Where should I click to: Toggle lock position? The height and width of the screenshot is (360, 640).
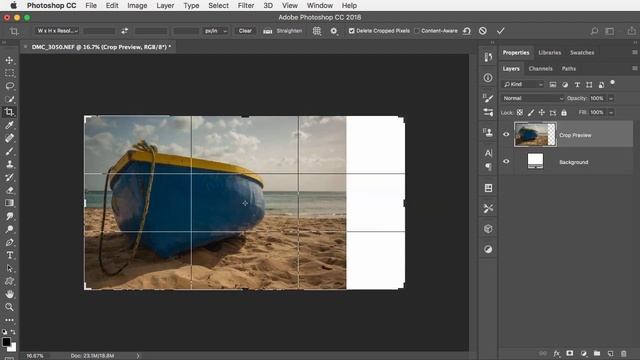542,113
